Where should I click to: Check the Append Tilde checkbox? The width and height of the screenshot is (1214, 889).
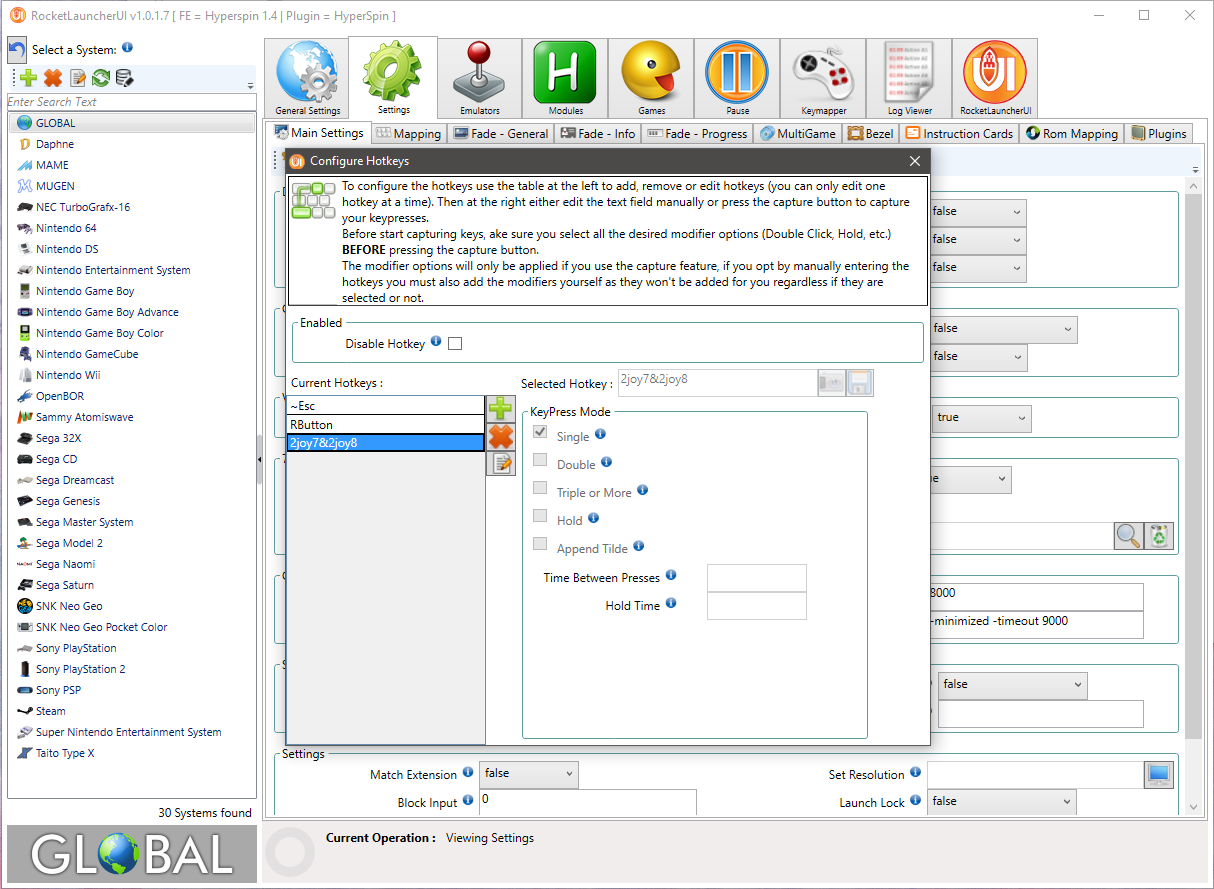(540, 545)
